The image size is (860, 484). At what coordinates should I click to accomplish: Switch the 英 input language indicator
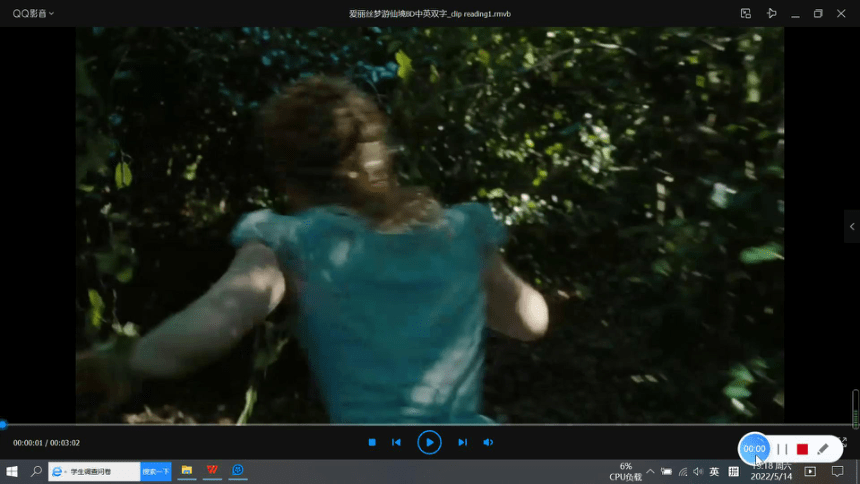714,471
